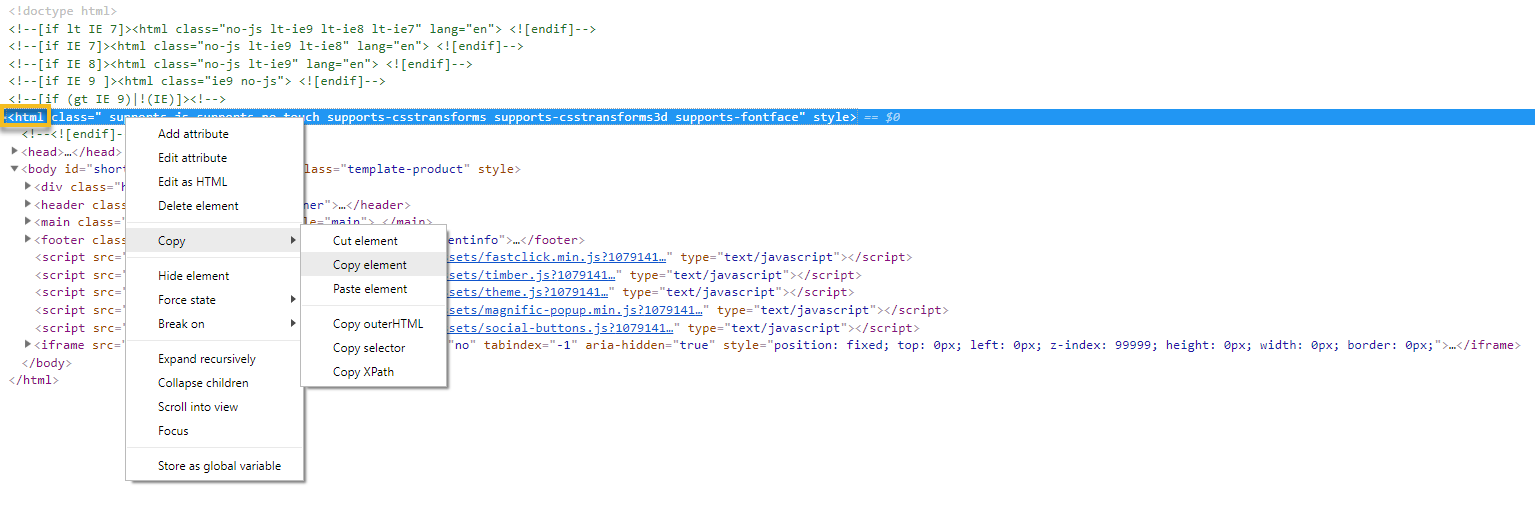
Task: Expand the main element node
Action: (x=28, y=222)
